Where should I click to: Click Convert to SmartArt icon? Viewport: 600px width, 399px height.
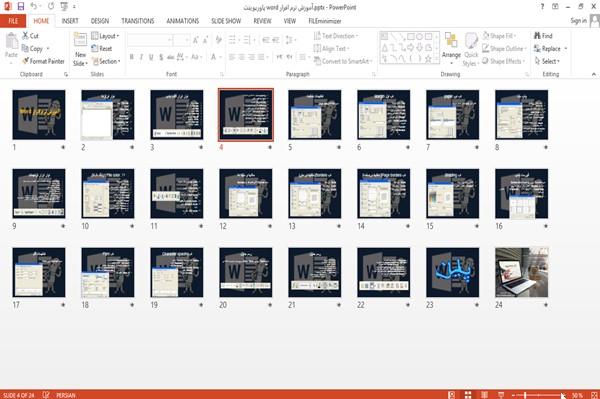point(317,61)
